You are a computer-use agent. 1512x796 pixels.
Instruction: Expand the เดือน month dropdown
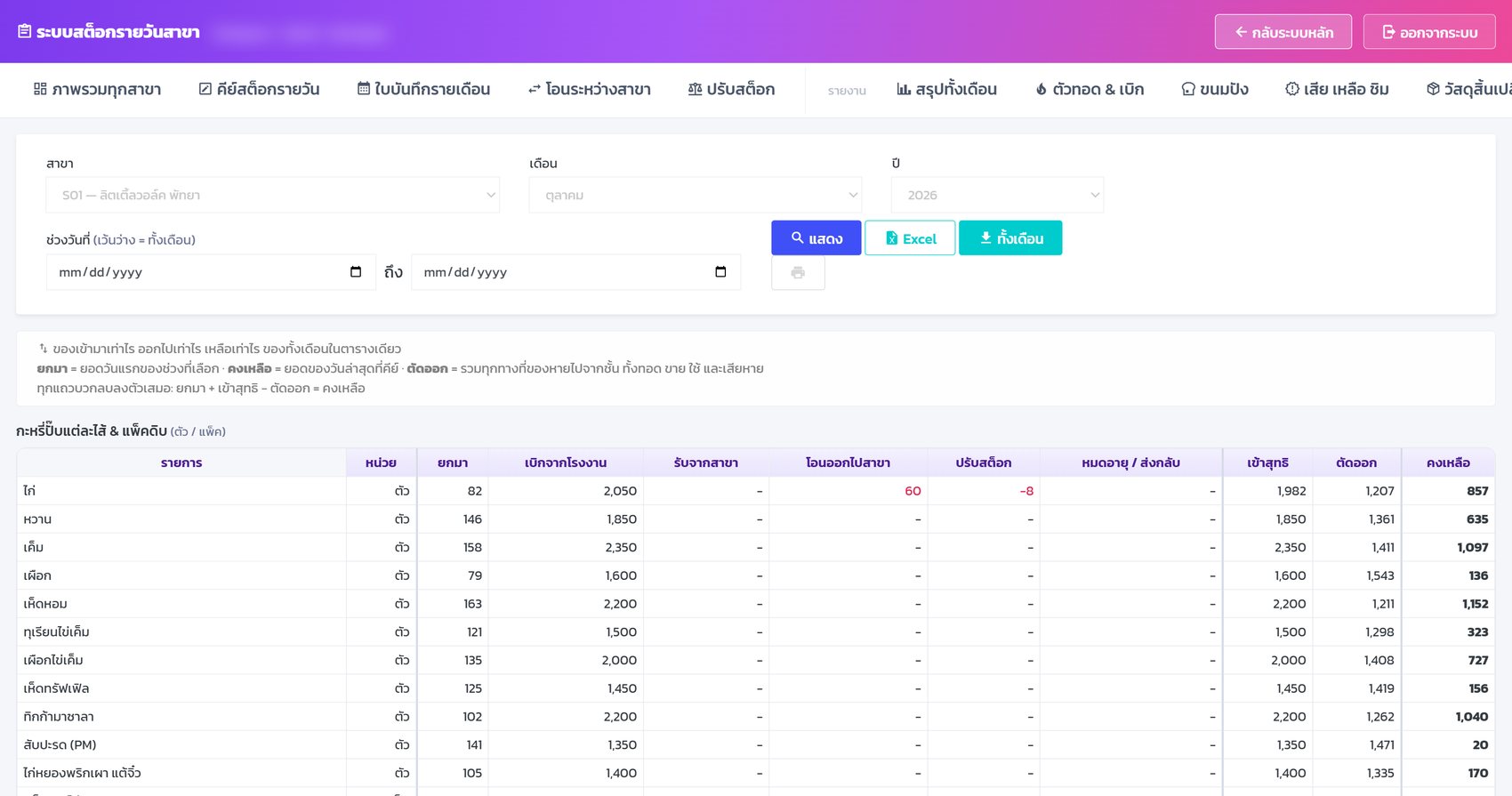(x=696, y=195)
